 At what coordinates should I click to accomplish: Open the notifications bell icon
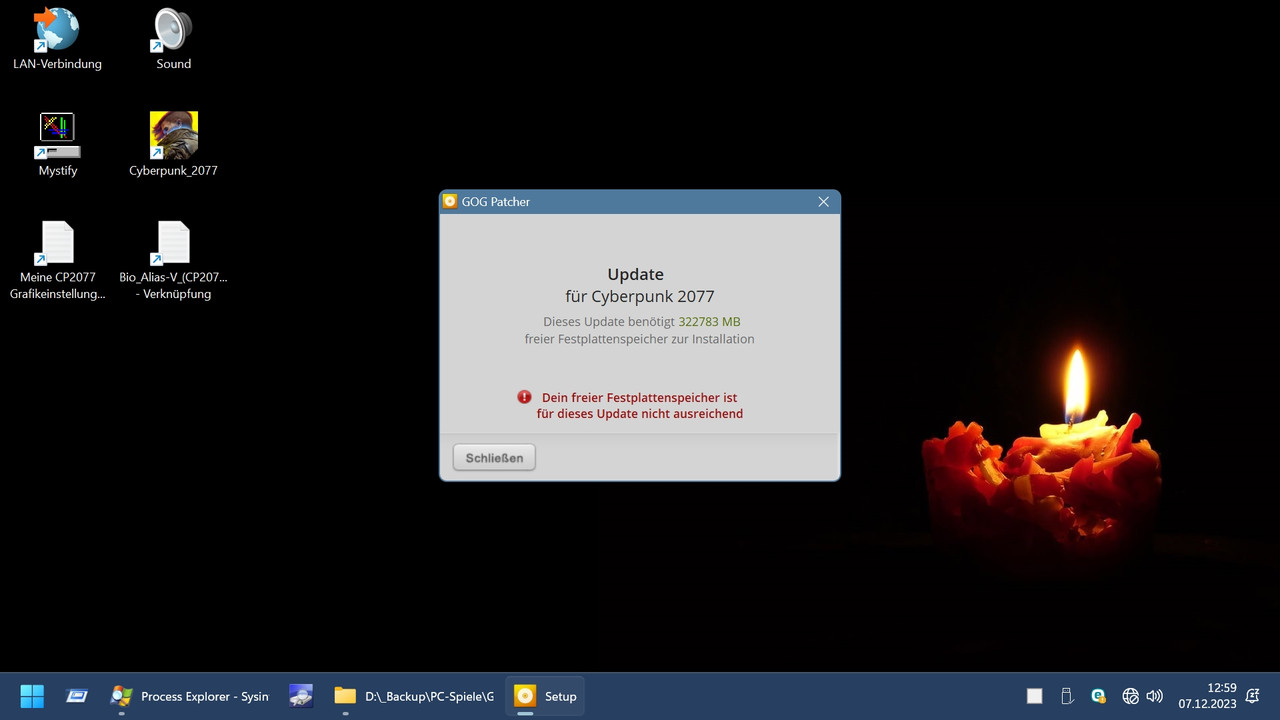pos(1253,696)
